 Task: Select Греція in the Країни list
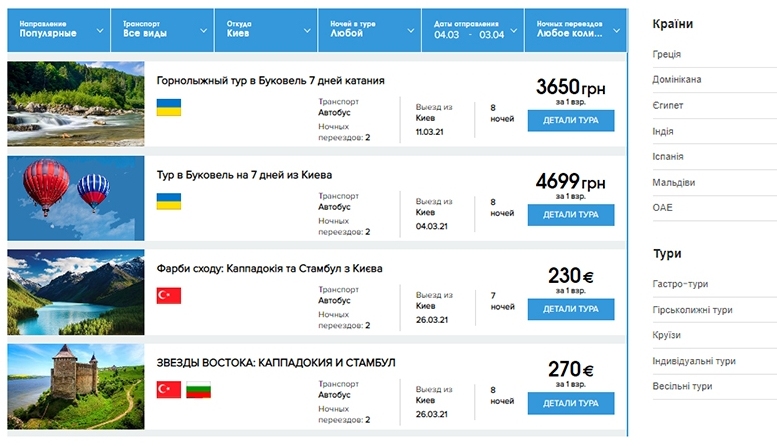point(666,54)
